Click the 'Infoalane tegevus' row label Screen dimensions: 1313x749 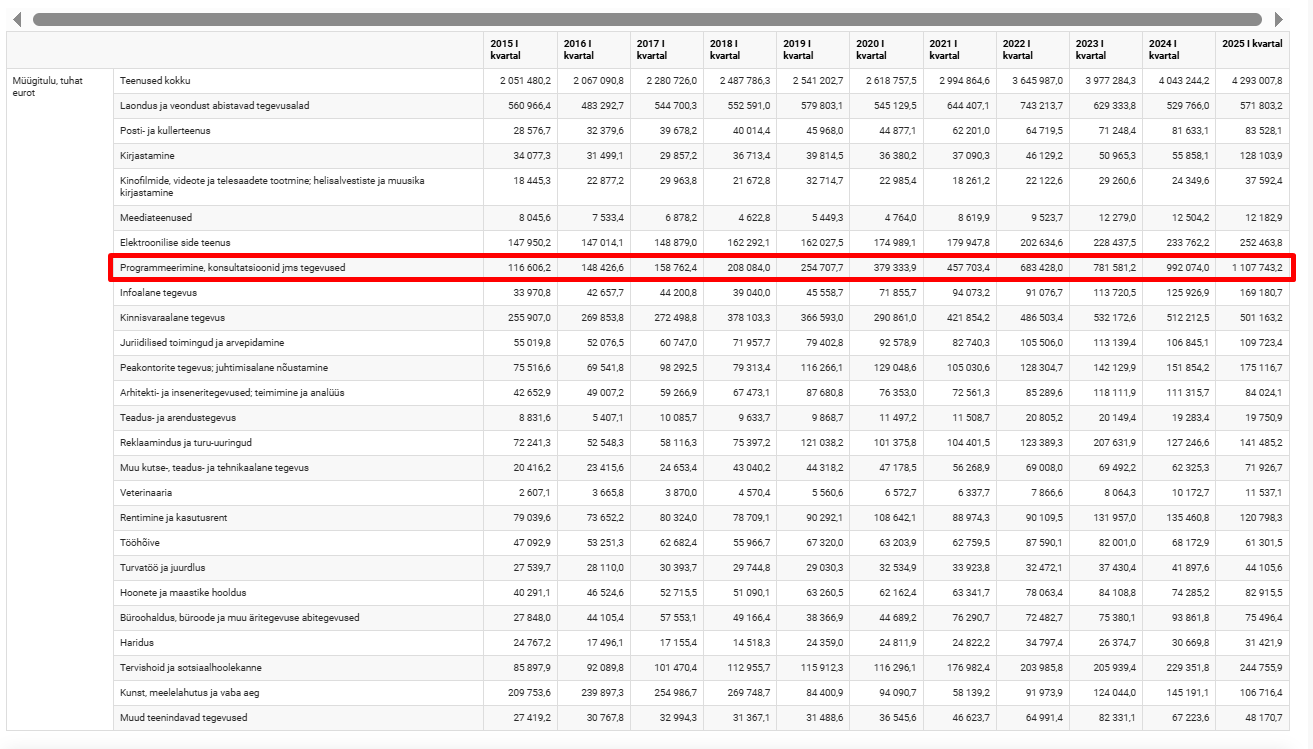point(158,293)
